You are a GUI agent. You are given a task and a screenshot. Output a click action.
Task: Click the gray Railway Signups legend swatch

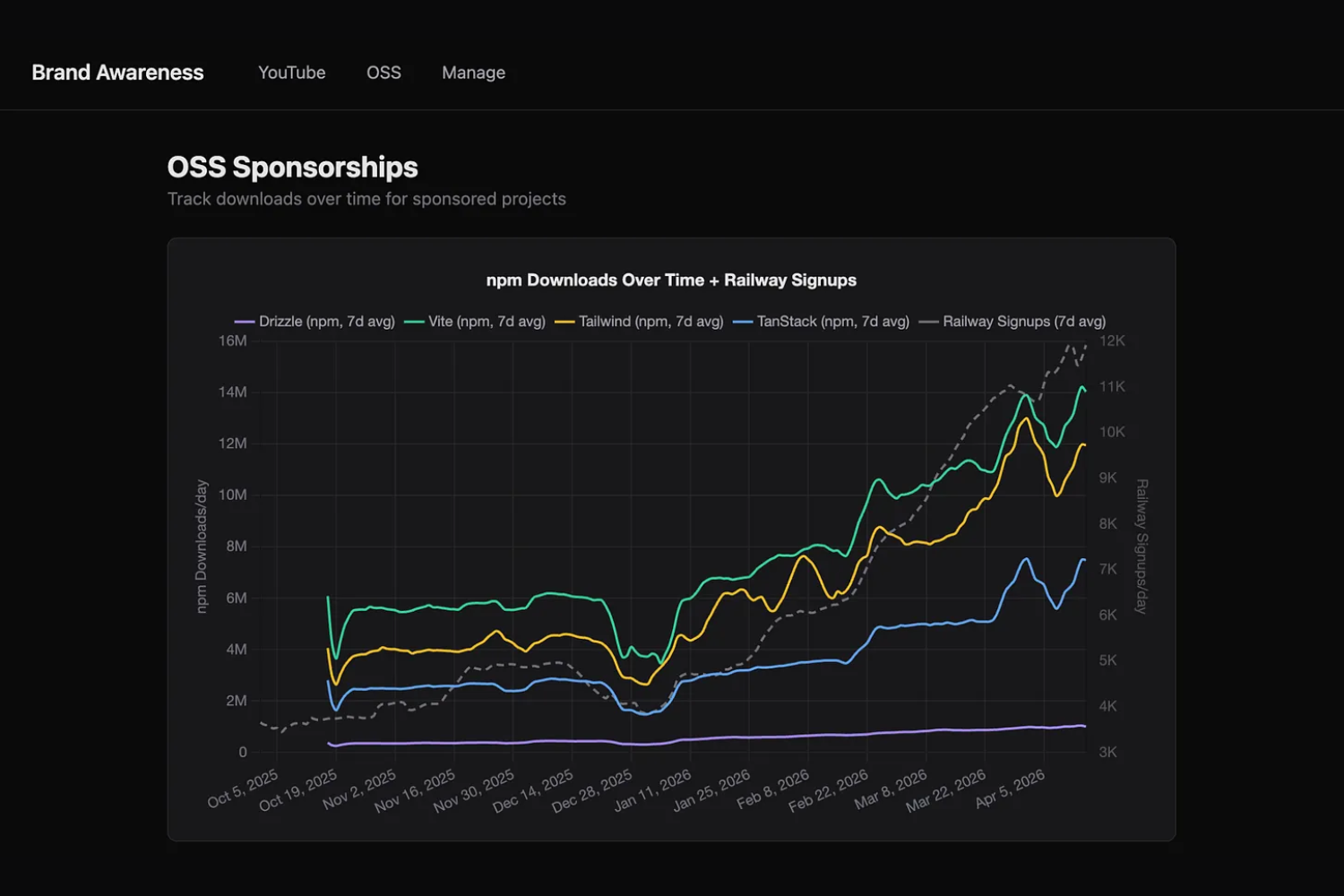tap(928, 322)
